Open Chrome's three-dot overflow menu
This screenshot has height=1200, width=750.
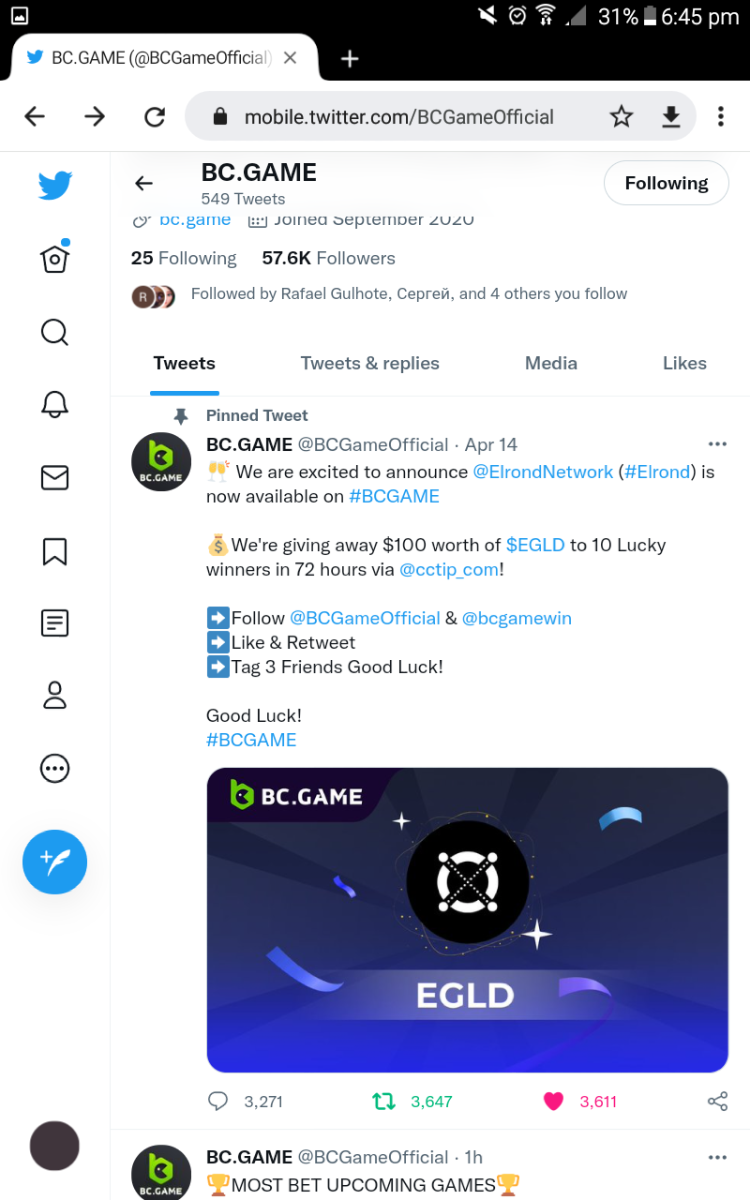720,117
